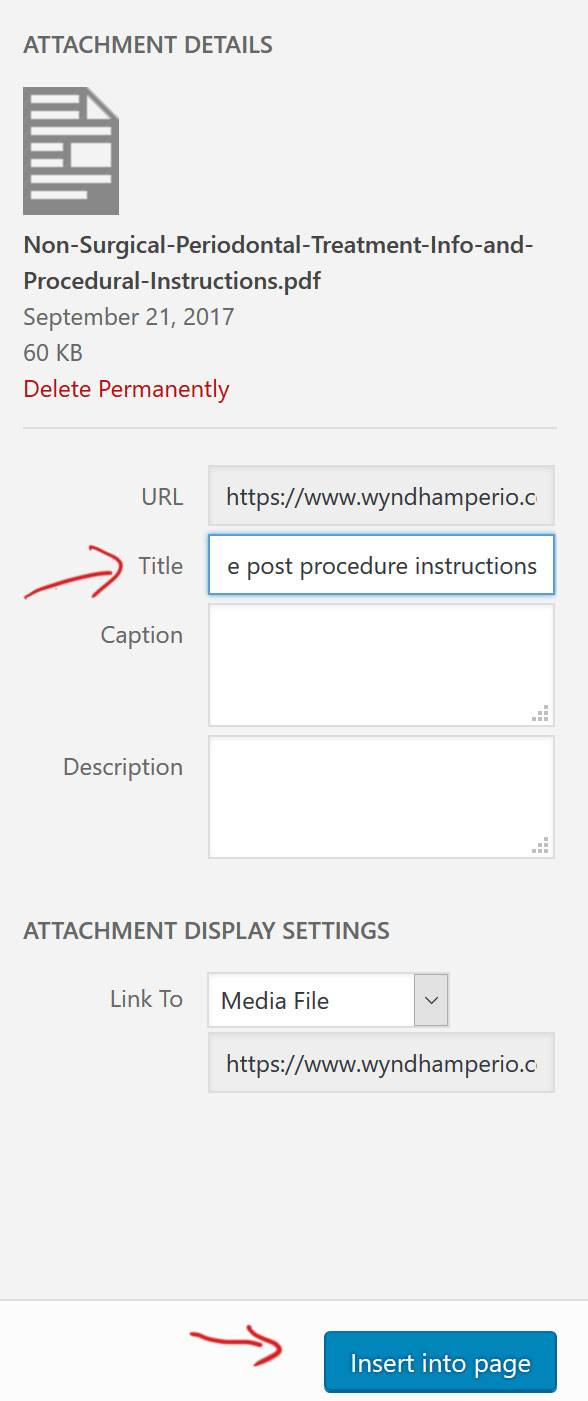Click the Non-Surgical-Periodontal PDF filename text

click(278, 262)
